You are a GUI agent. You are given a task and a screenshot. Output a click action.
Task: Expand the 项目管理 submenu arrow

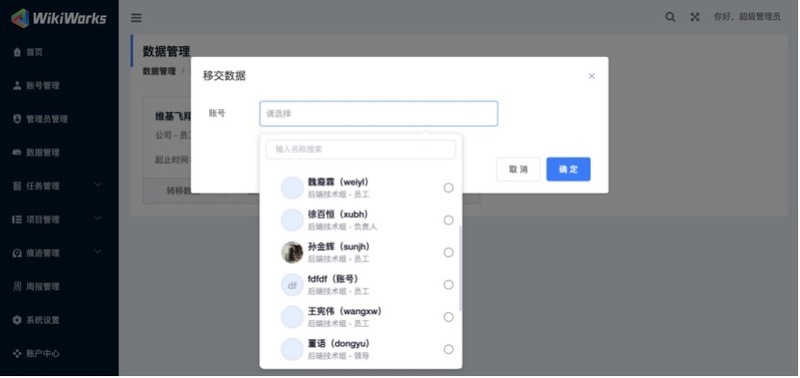98,218
